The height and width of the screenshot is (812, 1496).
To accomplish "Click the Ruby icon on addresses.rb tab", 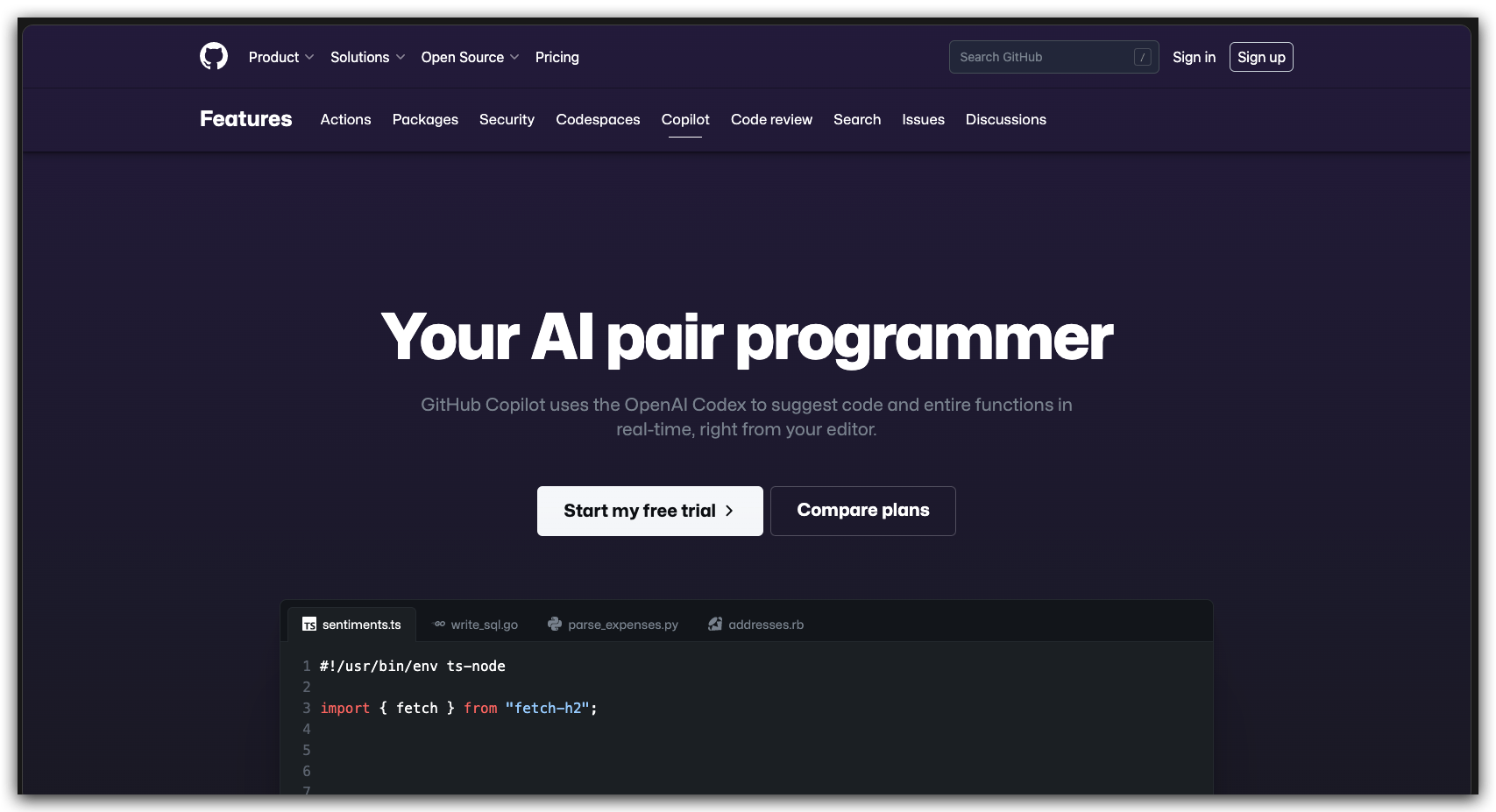I will (x=715, y=625).
